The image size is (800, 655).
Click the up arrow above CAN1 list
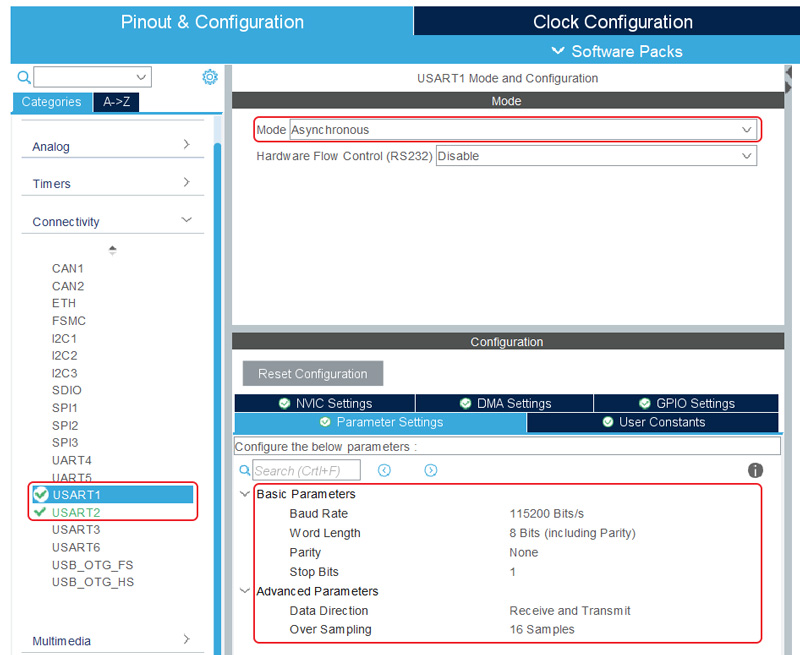coord(112,249)
